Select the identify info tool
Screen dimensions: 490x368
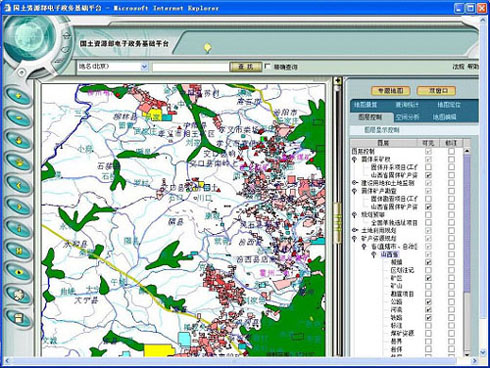[x=19, y=229]
